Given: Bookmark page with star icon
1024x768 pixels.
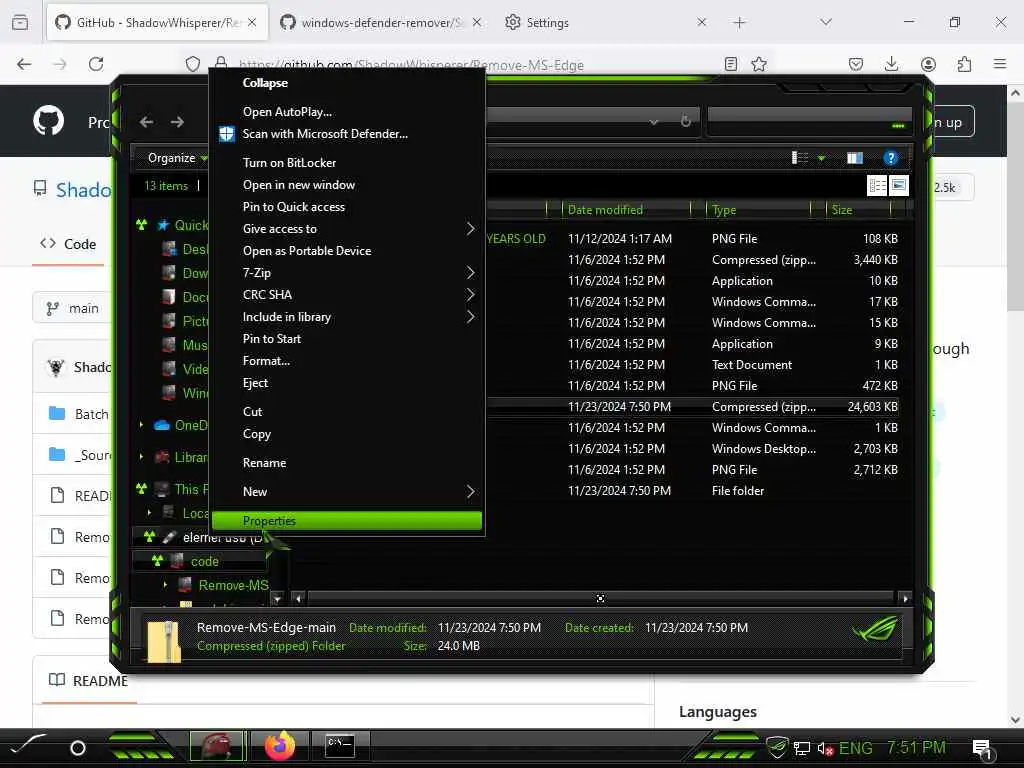Looking at the screenshot, I should click(x=759, y=64).
